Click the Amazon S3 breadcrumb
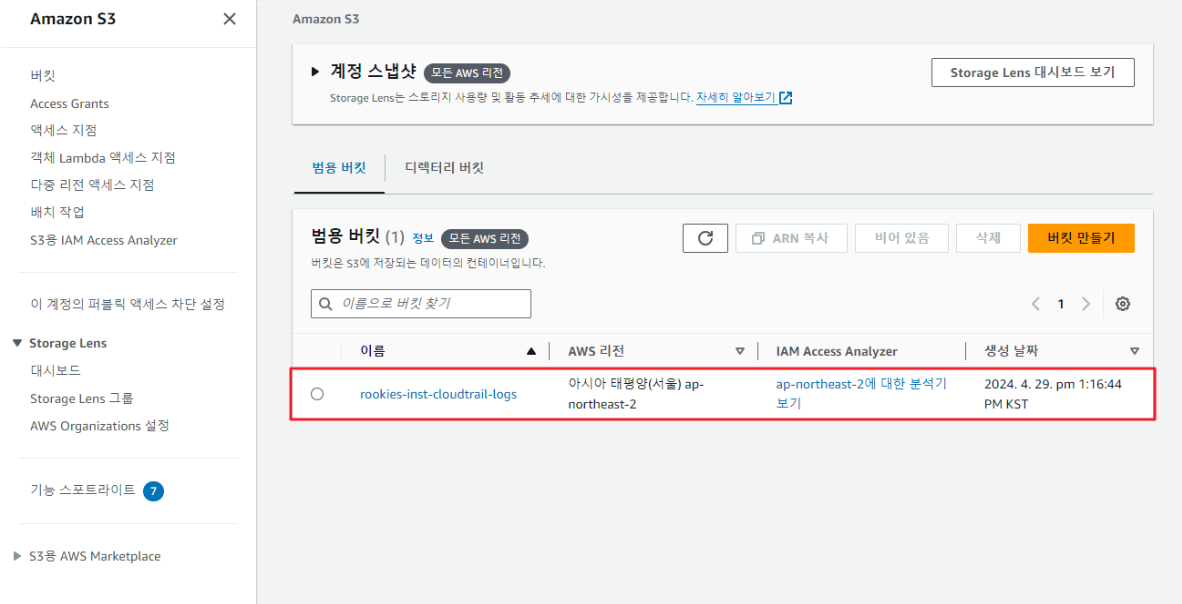This screenshot has width=1182, height=604. click(326, 19)
